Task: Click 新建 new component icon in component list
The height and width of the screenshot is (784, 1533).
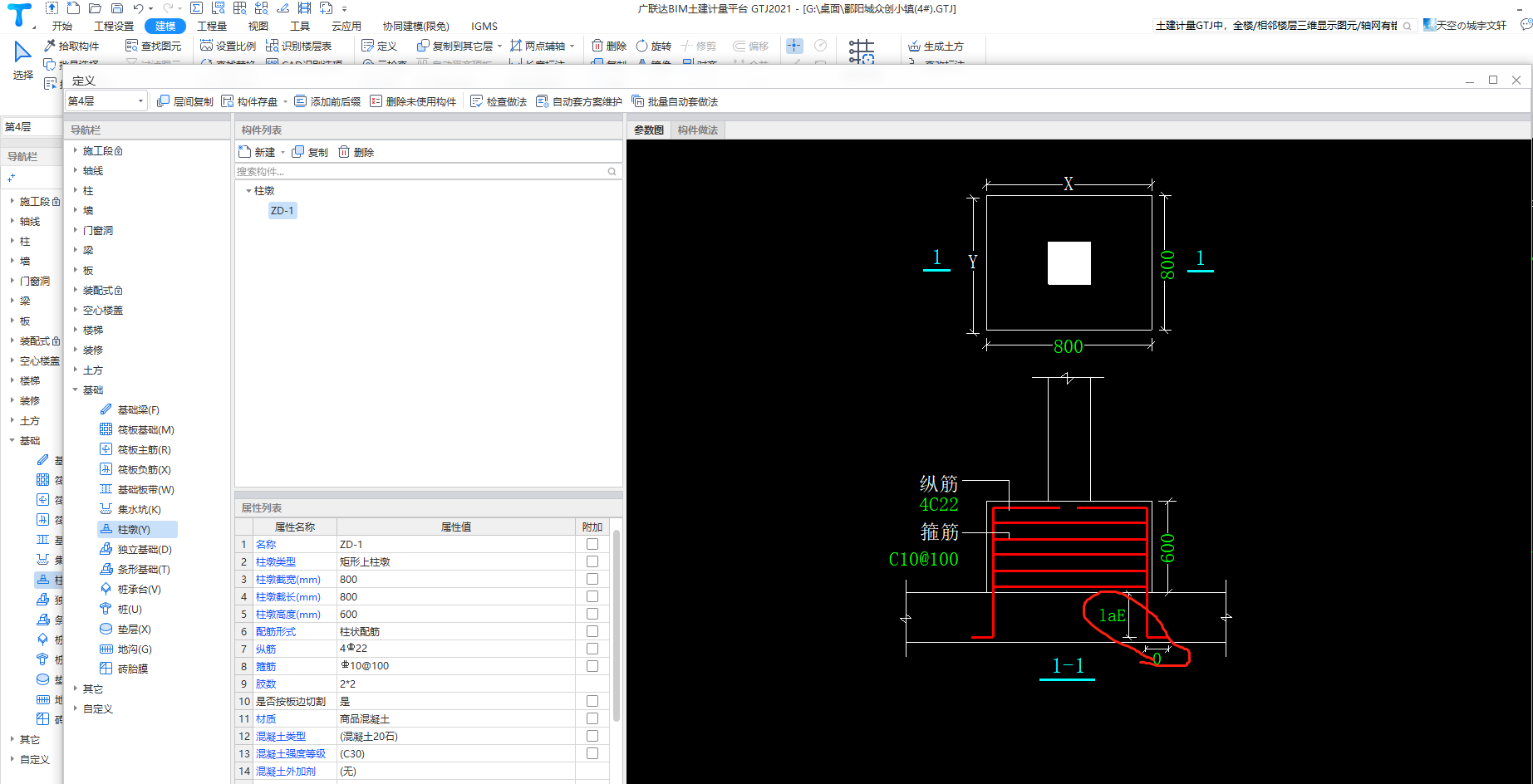Action: 245,152
